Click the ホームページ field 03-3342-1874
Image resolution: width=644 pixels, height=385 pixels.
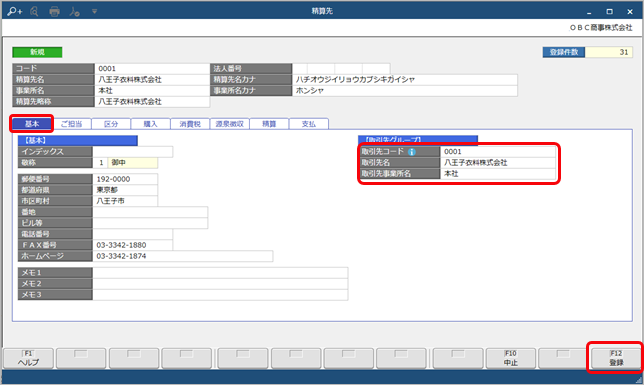[x=183, y=256]
